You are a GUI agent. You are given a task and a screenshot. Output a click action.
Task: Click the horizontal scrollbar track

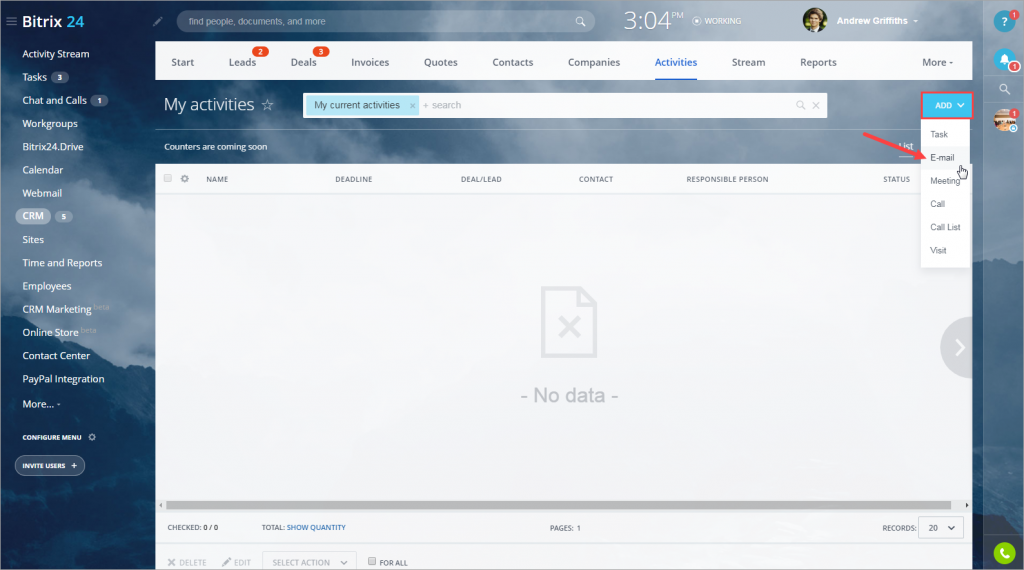pos(558,505)
